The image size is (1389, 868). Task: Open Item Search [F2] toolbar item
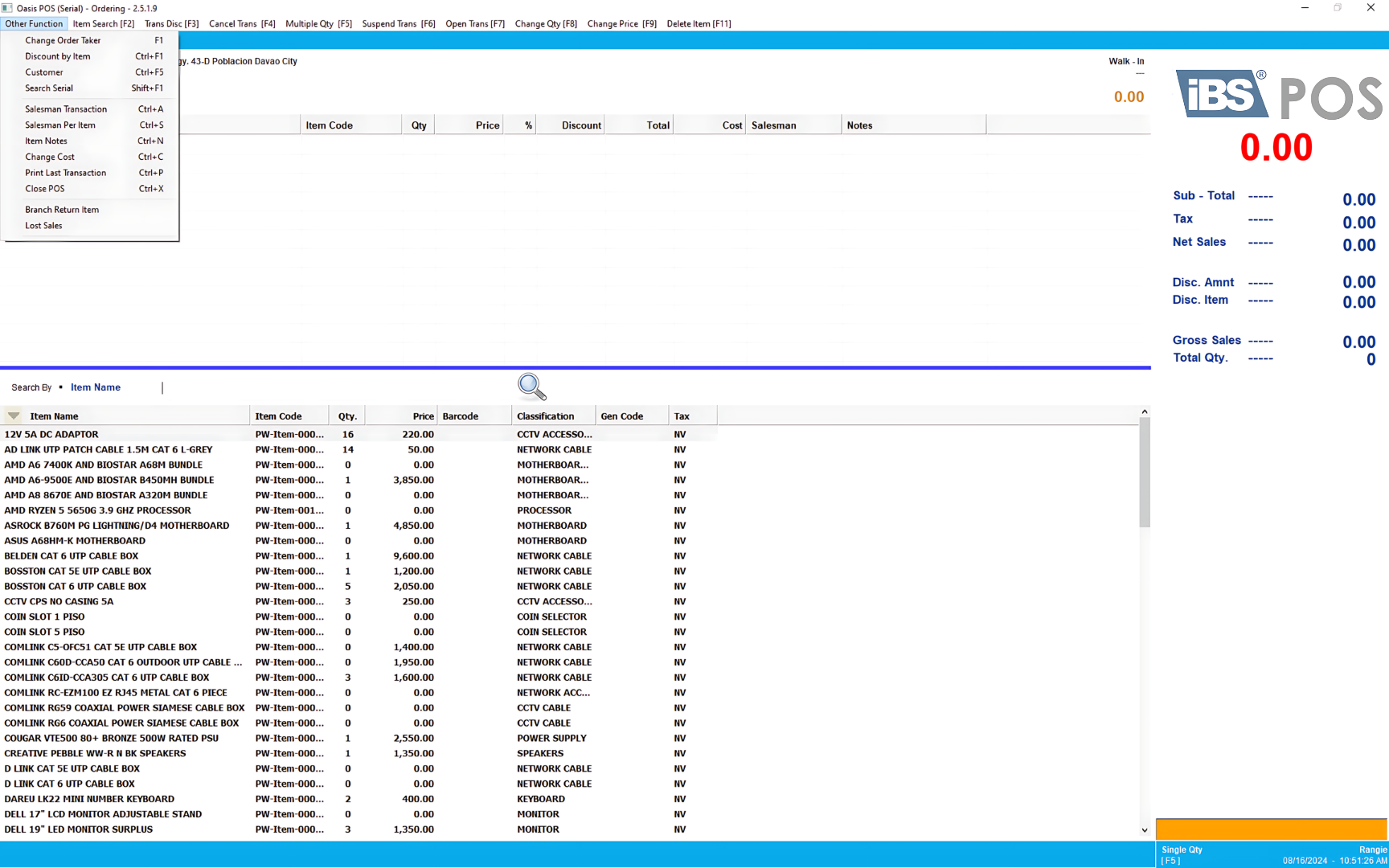click(104, 24)
